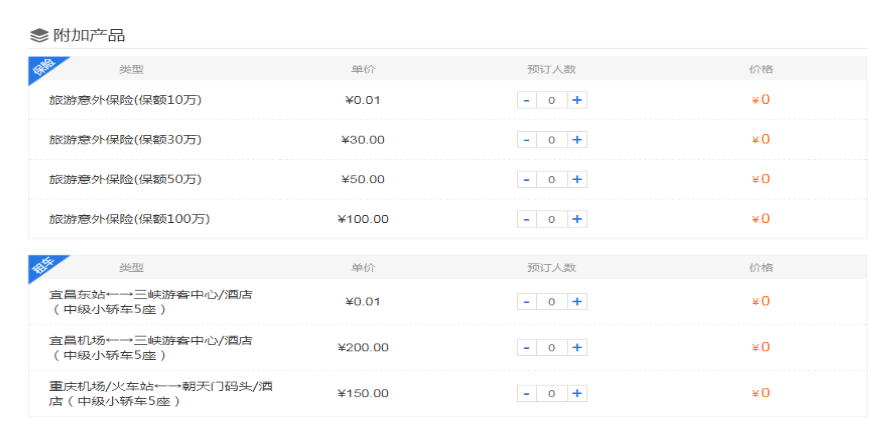Image resolution: width=885 pixels, height=435 pixels.
Task: Click minus for 保额30万 insurance row
Action: [x=526, y=140]
